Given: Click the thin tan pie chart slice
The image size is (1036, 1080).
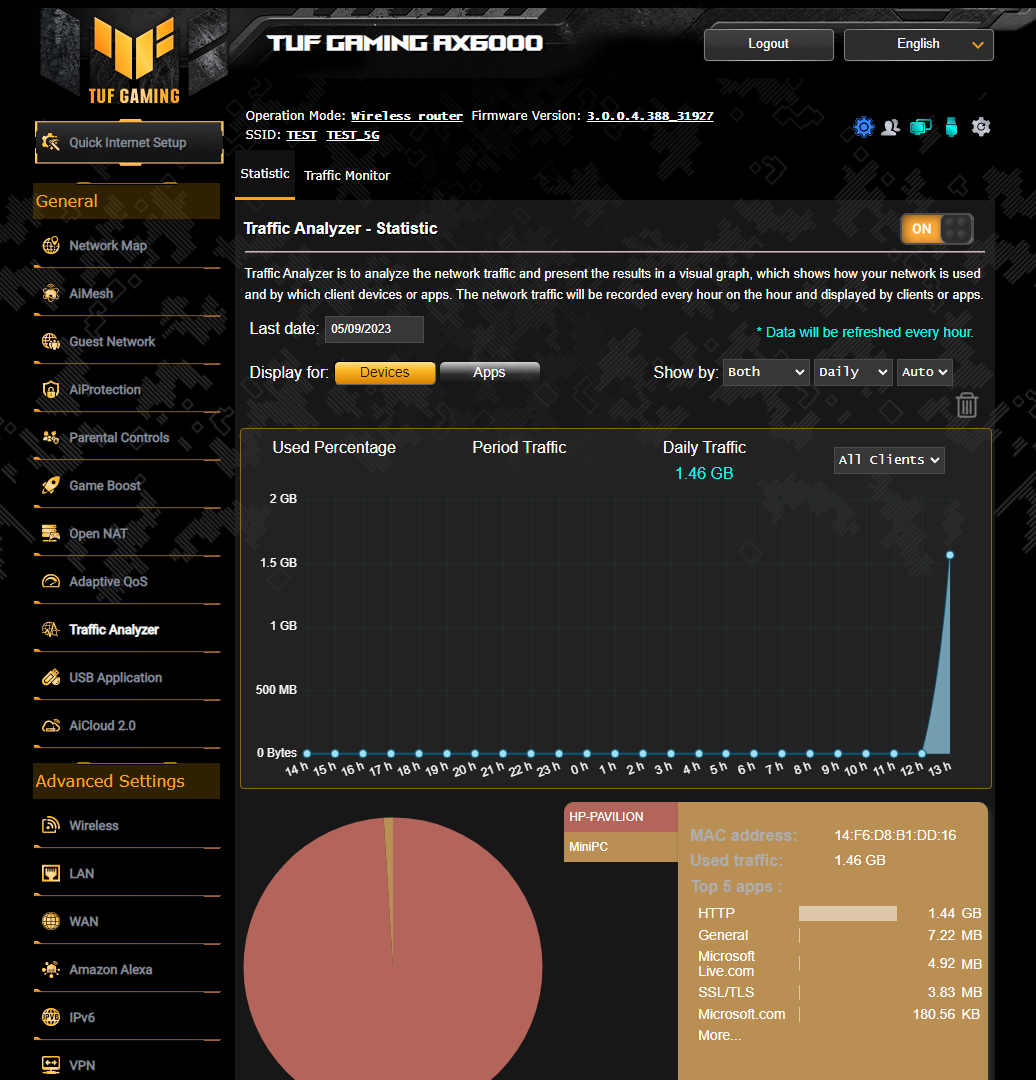Looking at the screenshot, I should [390, 875].
